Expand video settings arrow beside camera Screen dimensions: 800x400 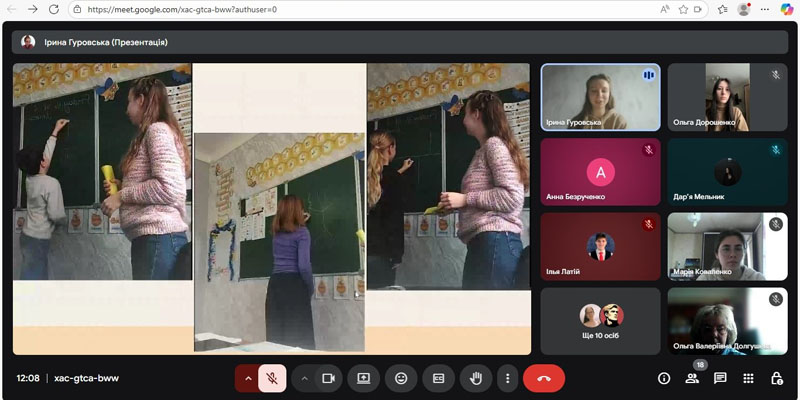click(304, 378)
